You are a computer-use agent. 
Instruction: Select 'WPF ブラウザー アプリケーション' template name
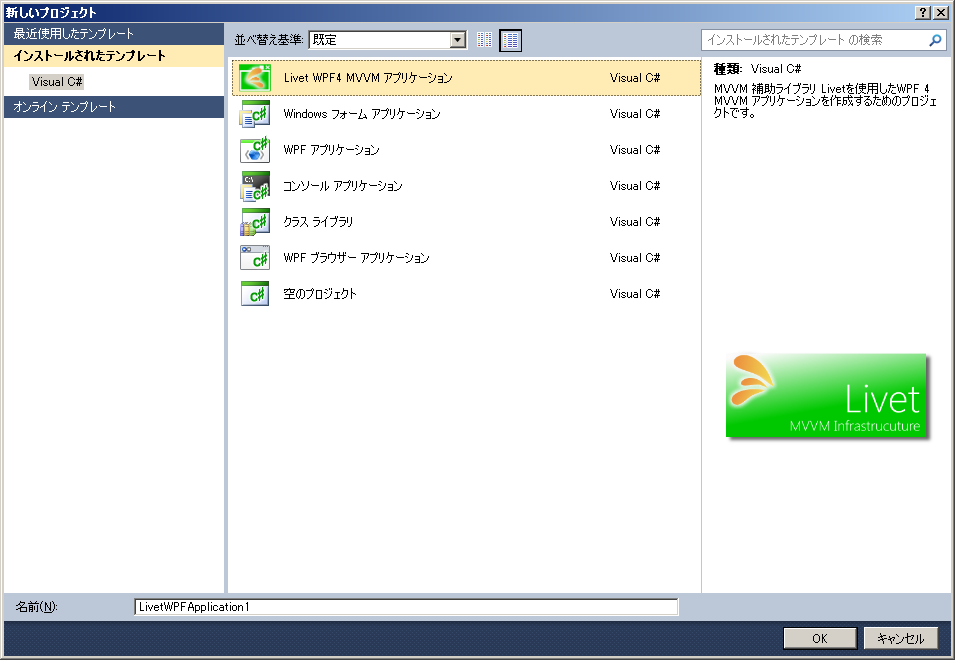tap(356, 258)
